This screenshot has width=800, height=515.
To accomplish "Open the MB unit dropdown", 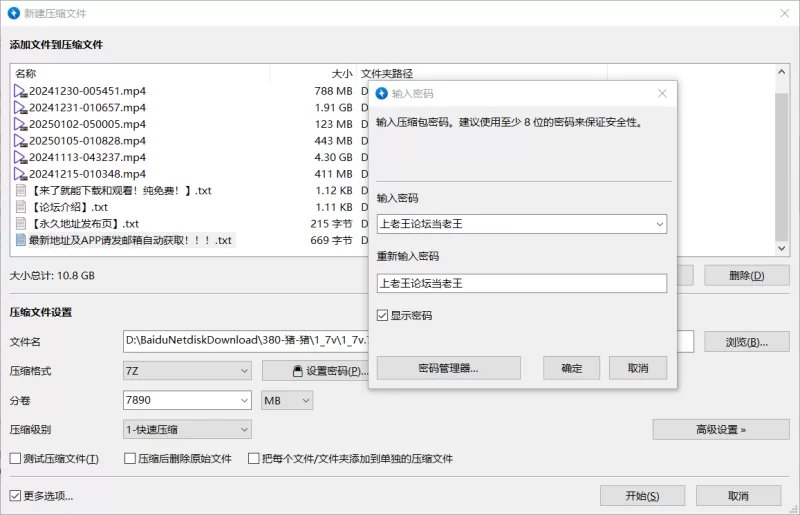I will point(287,401).
